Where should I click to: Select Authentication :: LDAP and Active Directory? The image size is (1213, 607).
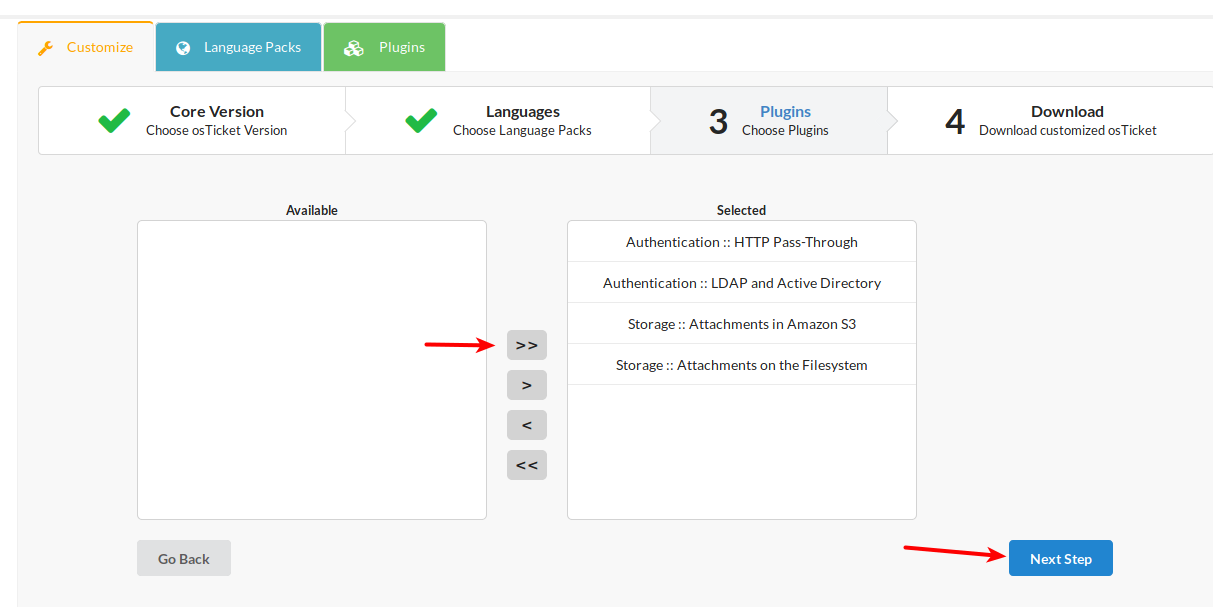point(741,283)
